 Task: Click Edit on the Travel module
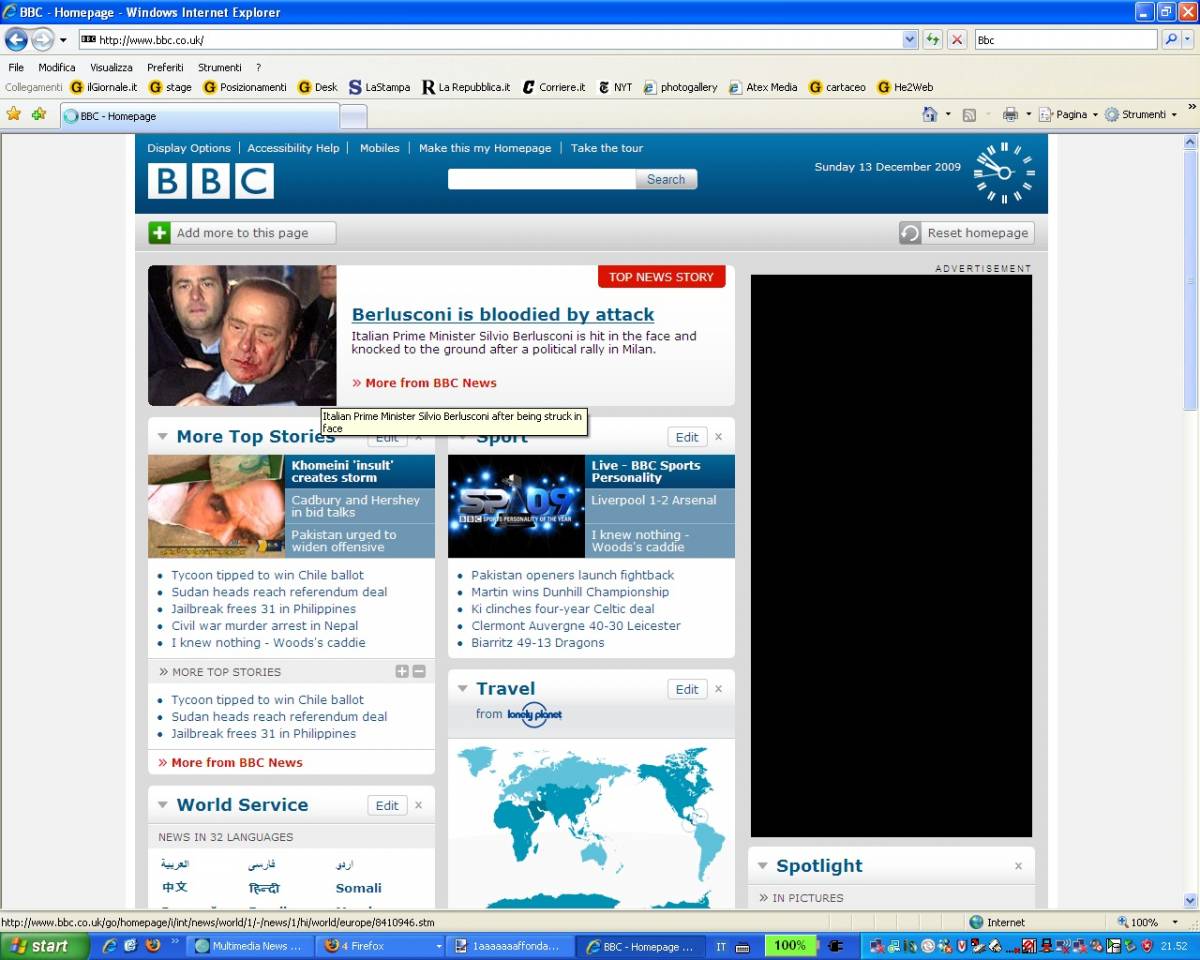click(x=687, y=689)
